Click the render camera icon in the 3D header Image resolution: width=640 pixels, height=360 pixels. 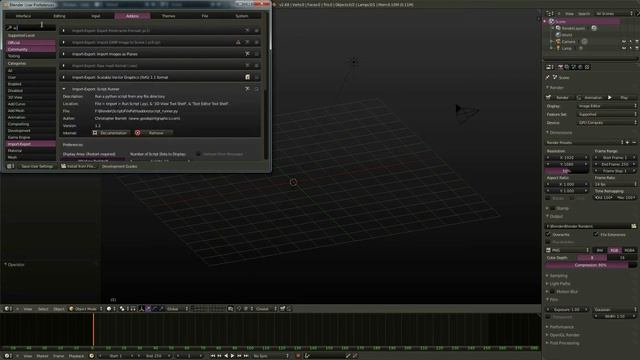282,309
